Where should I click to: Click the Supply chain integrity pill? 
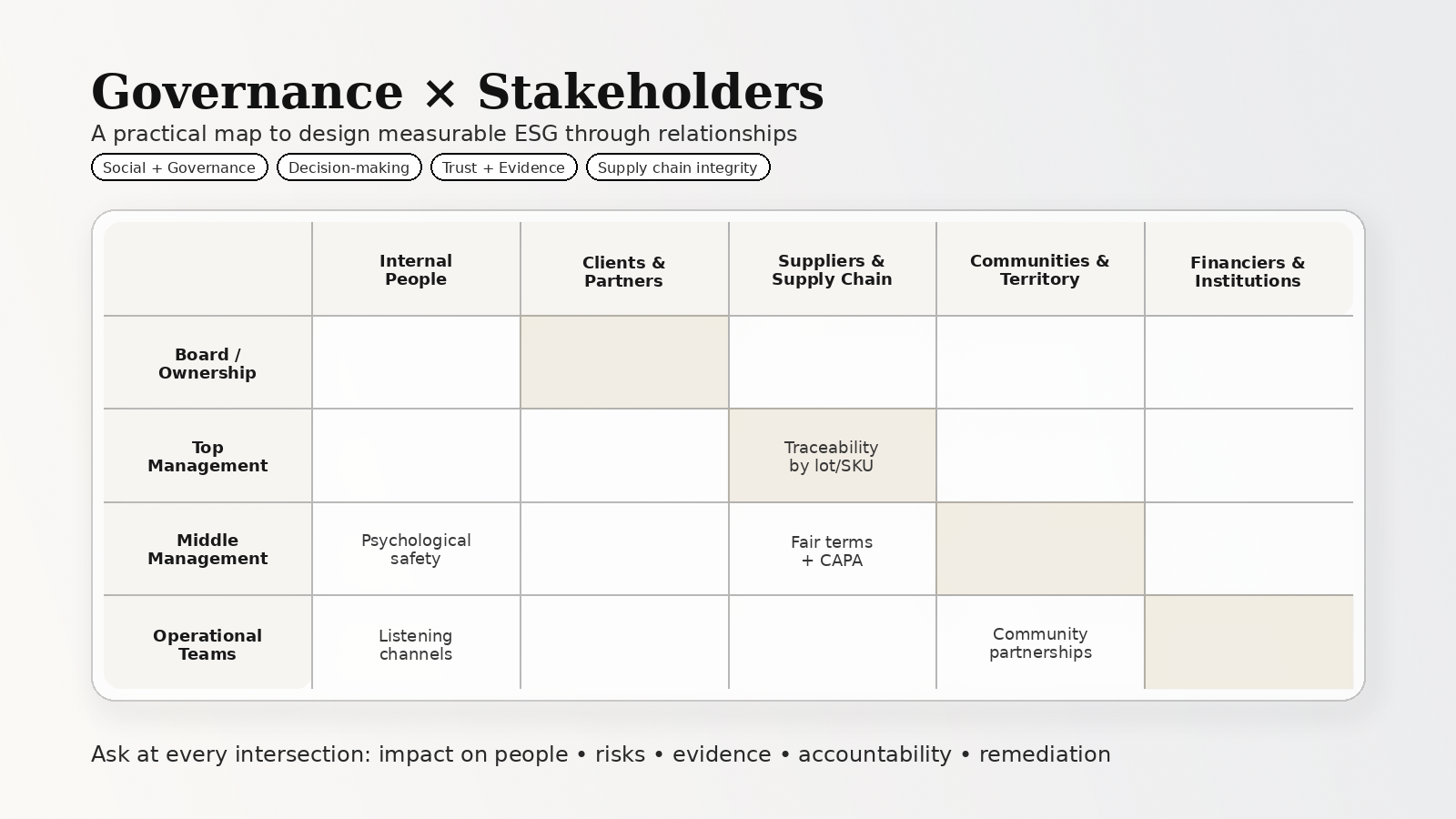pyautogui.click(x=678, y=167)
